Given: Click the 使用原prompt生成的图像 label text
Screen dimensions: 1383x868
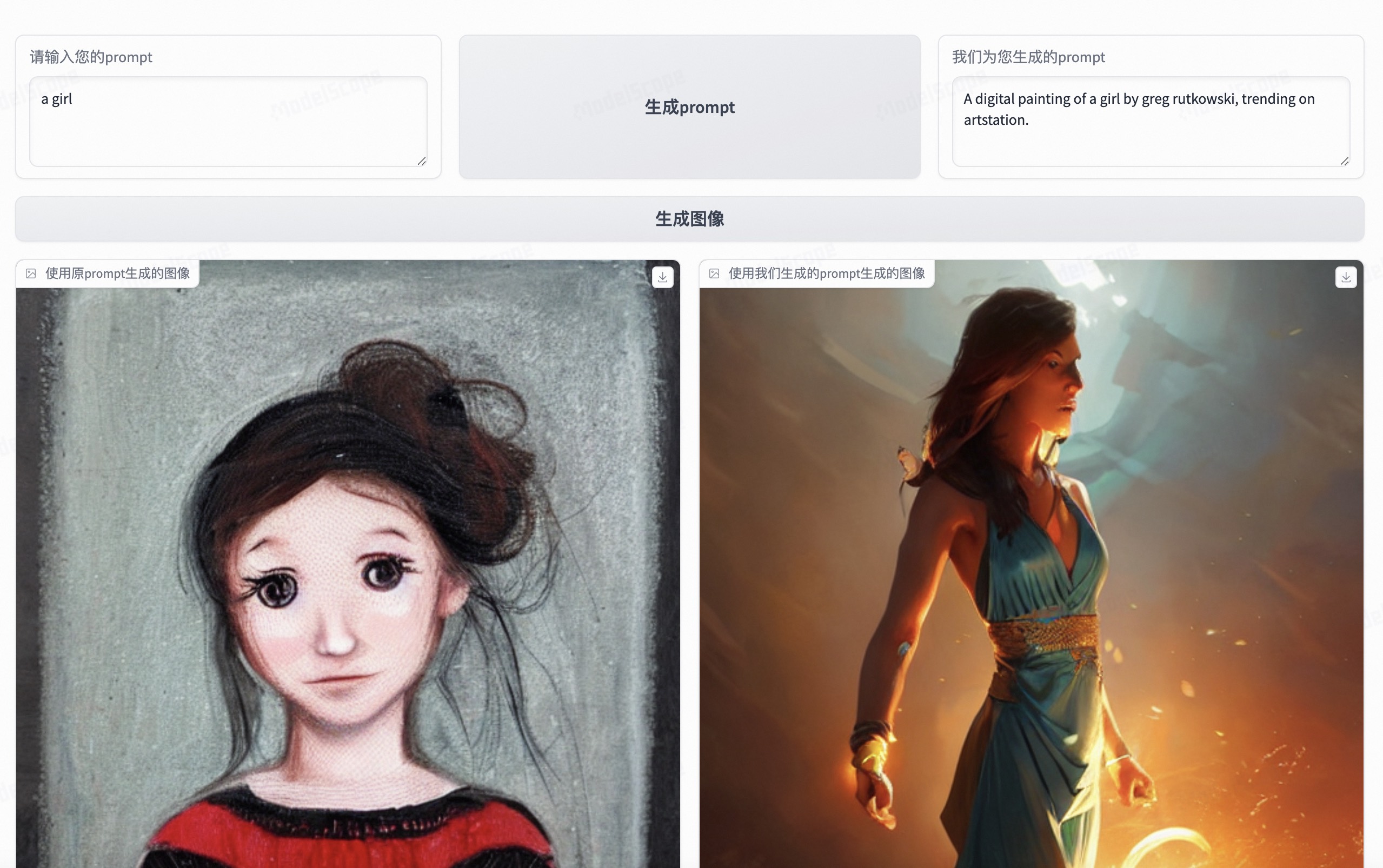Looking at the screenshot, I should point(117,274).
